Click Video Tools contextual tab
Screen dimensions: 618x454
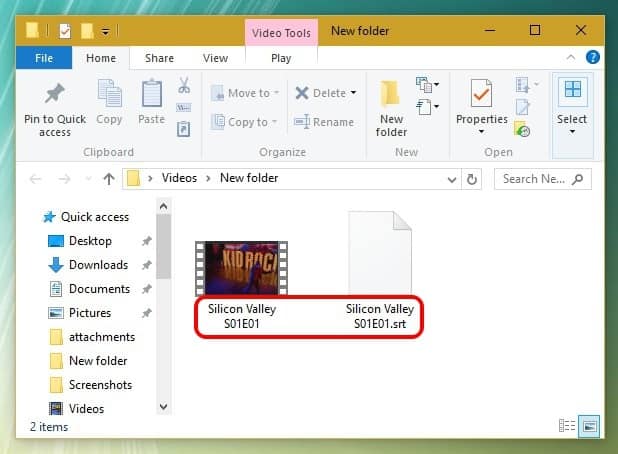coord(281,33)
